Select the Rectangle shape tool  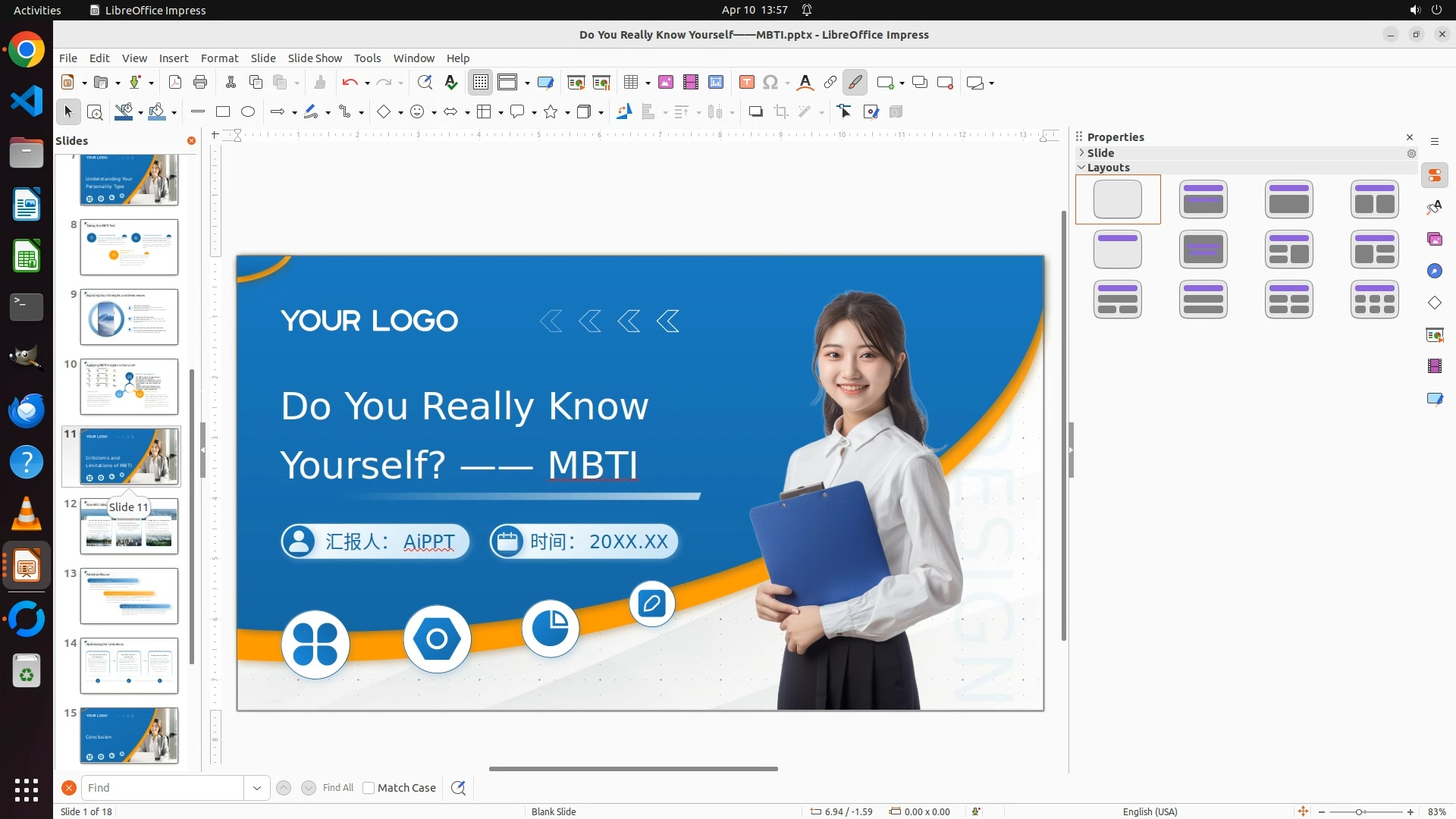pos(223,112)
